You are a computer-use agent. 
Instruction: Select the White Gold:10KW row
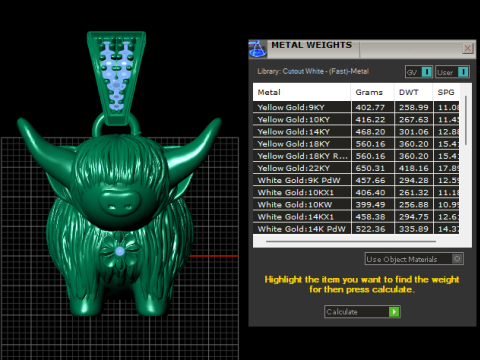[356, 205]
